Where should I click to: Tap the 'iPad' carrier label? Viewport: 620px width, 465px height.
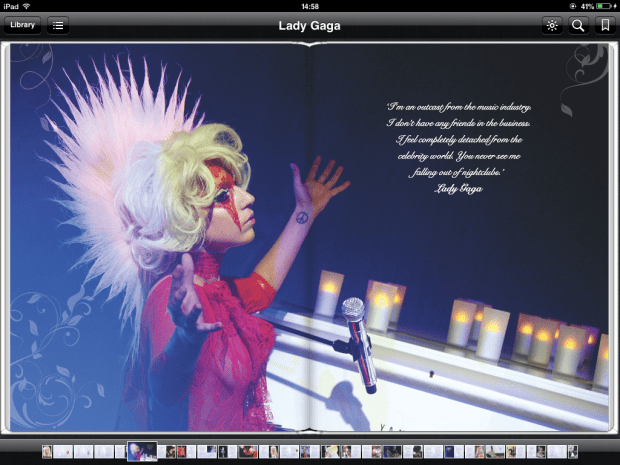tap(11, 6)
